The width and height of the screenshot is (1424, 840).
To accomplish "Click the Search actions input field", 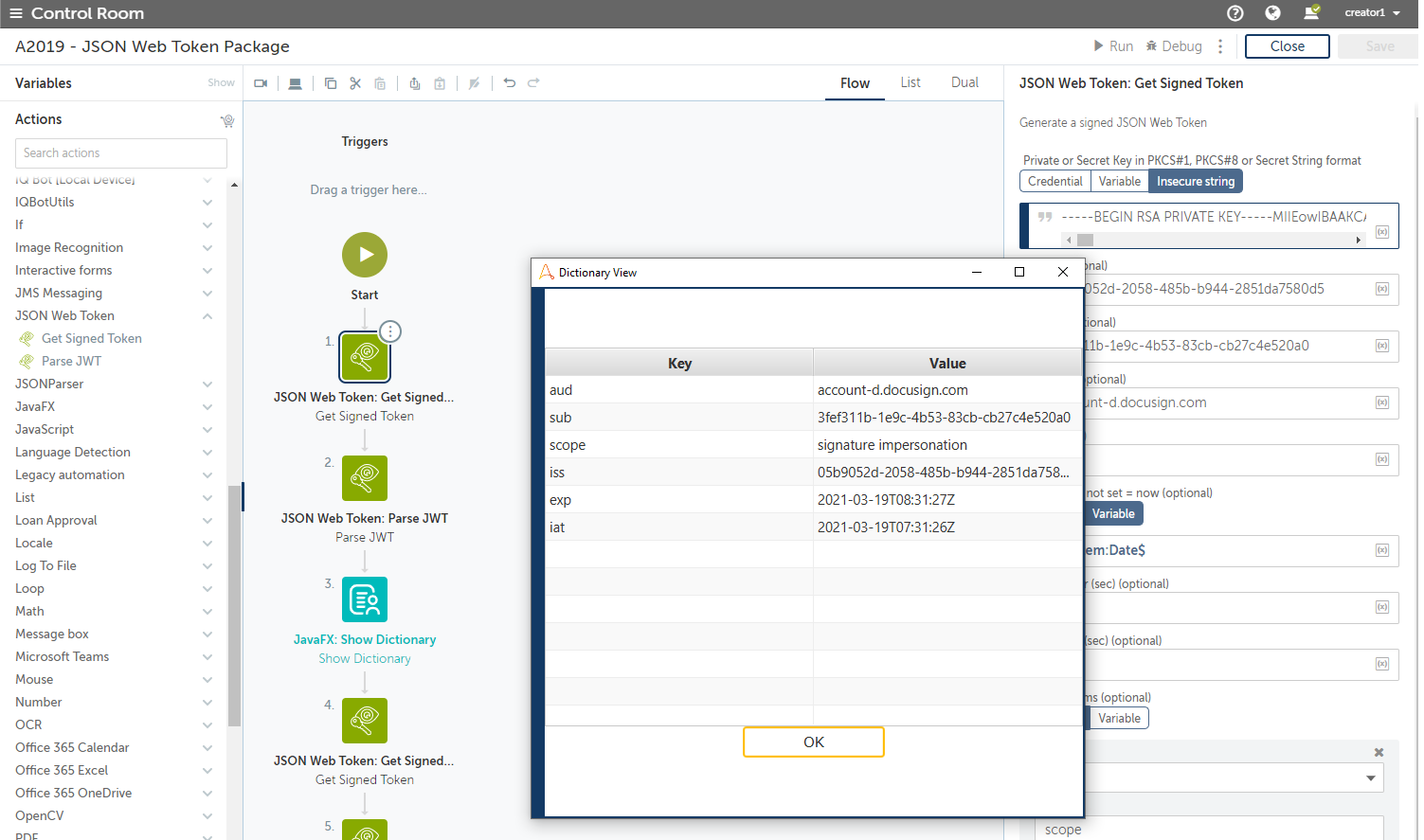I will (121, 153).
